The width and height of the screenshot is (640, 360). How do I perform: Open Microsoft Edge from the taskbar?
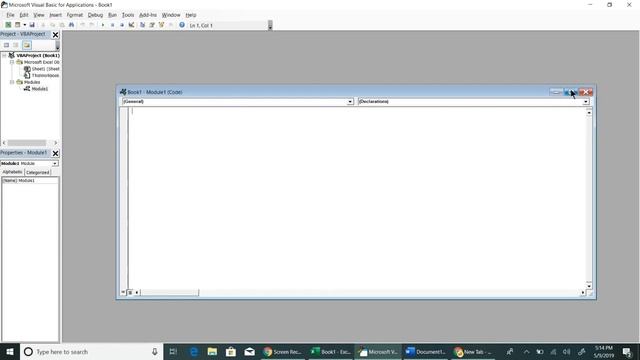coord(194,351)
